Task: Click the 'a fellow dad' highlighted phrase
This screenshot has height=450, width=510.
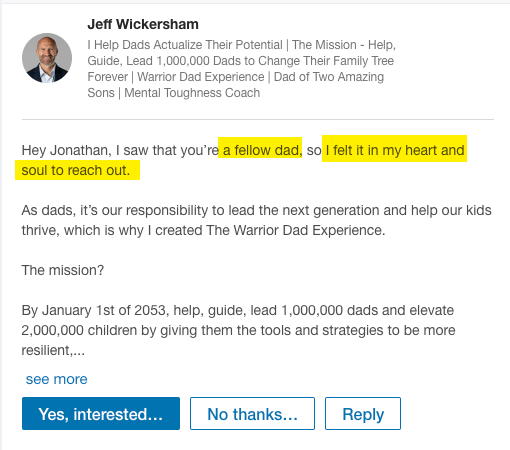Action: point(260,150)
